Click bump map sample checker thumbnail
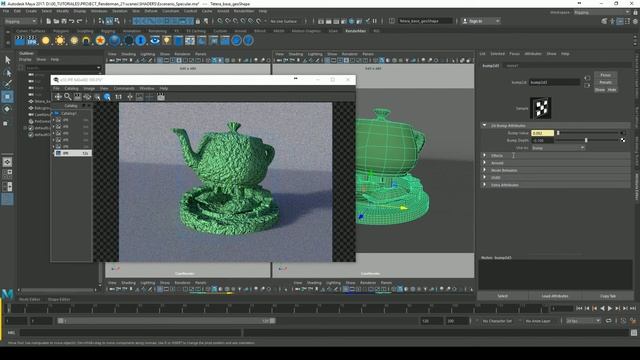The width and height of the screenshot is (640, 360). 541,108
